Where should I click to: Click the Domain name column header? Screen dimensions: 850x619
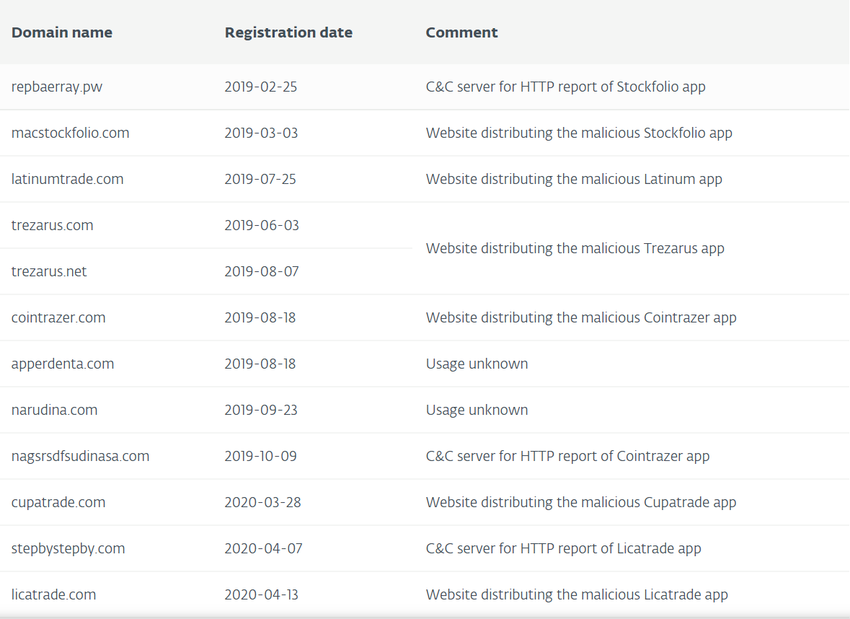(62, 32)
